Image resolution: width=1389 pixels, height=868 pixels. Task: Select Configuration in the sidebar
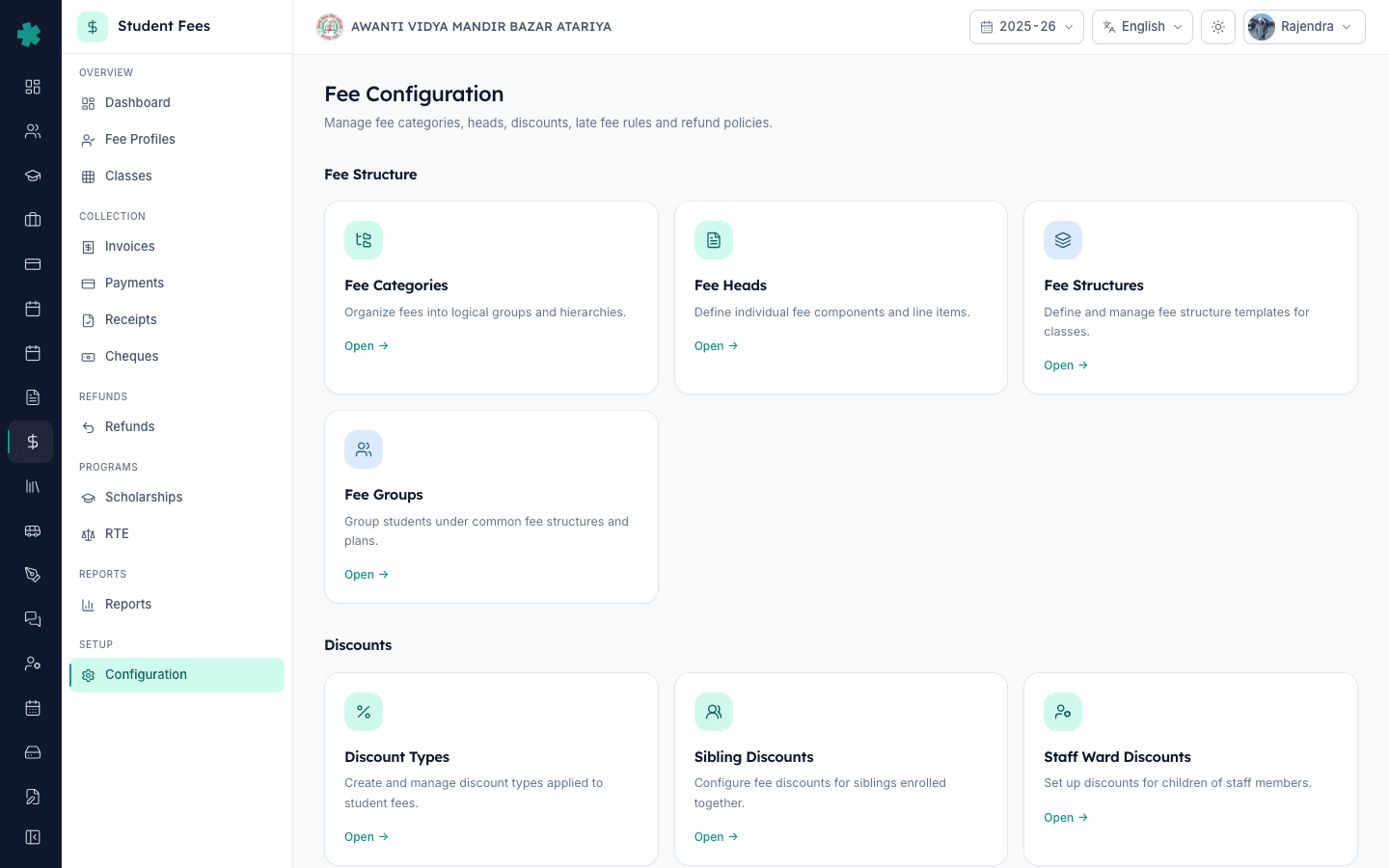click(177, 675)
